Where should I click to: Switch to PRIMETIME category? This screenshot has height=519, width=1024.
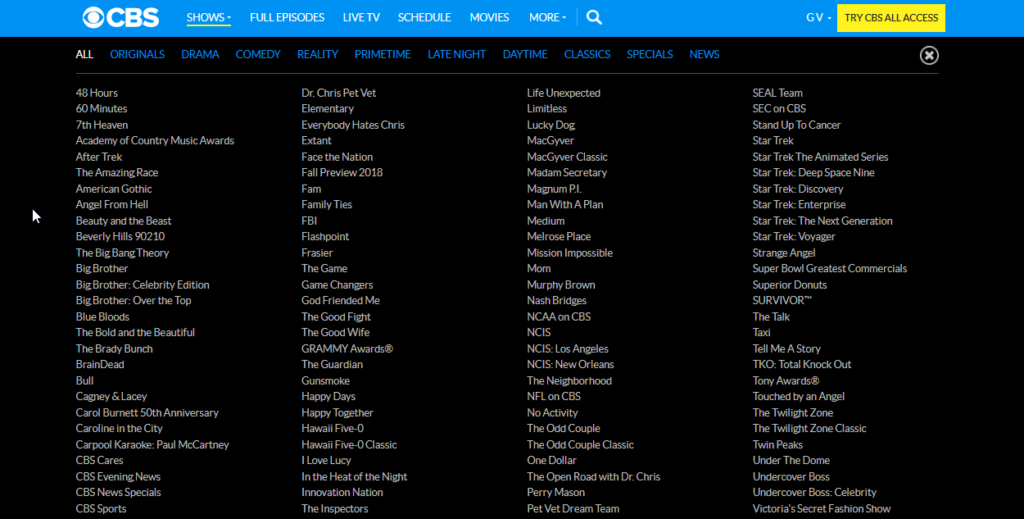[x=383, y=54]
